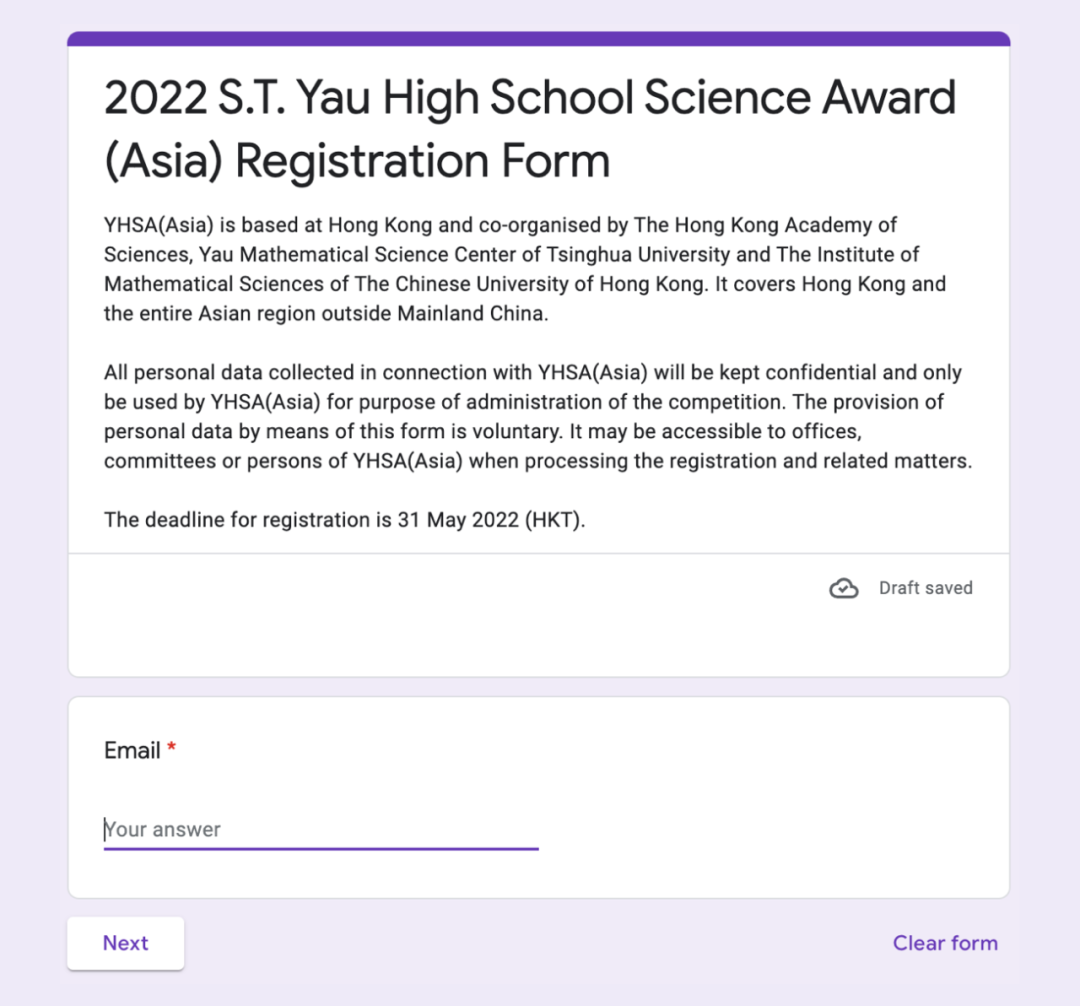Click the 'Your answer' placeholder text
Screen dimensions: 1080x1006
click(163, 829)
